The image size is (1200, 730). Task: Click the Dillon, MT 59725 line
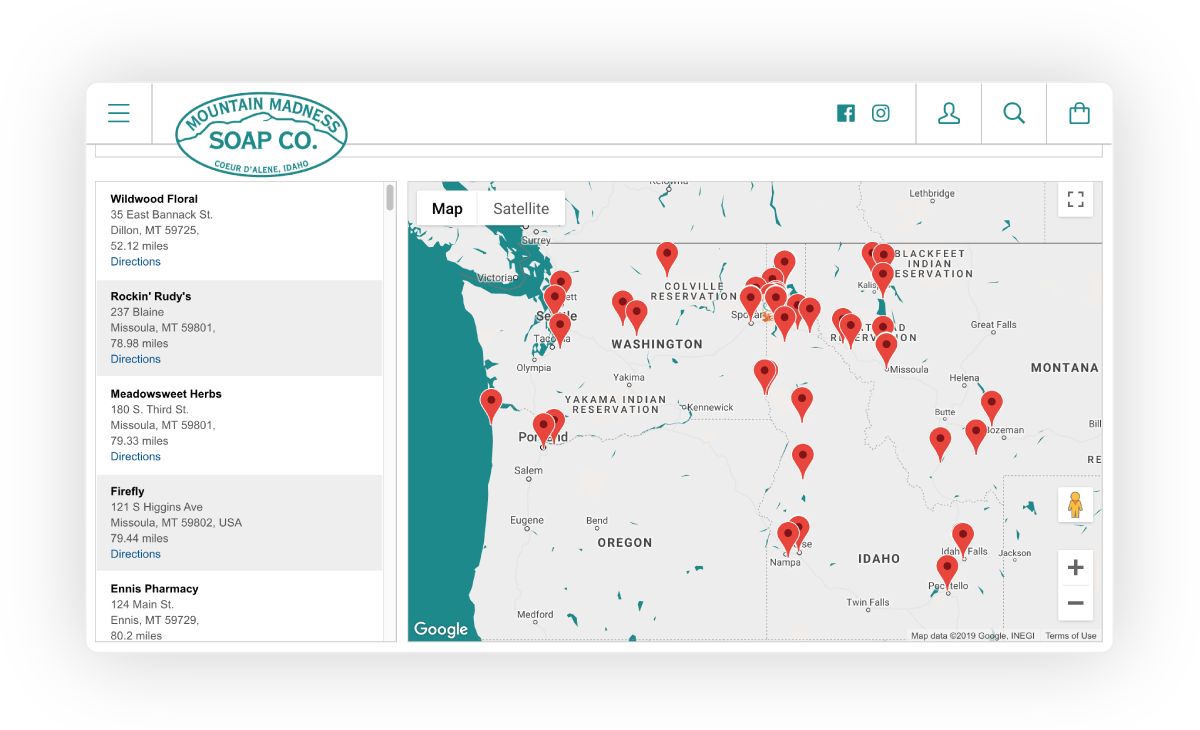click(x=155, y=230)
